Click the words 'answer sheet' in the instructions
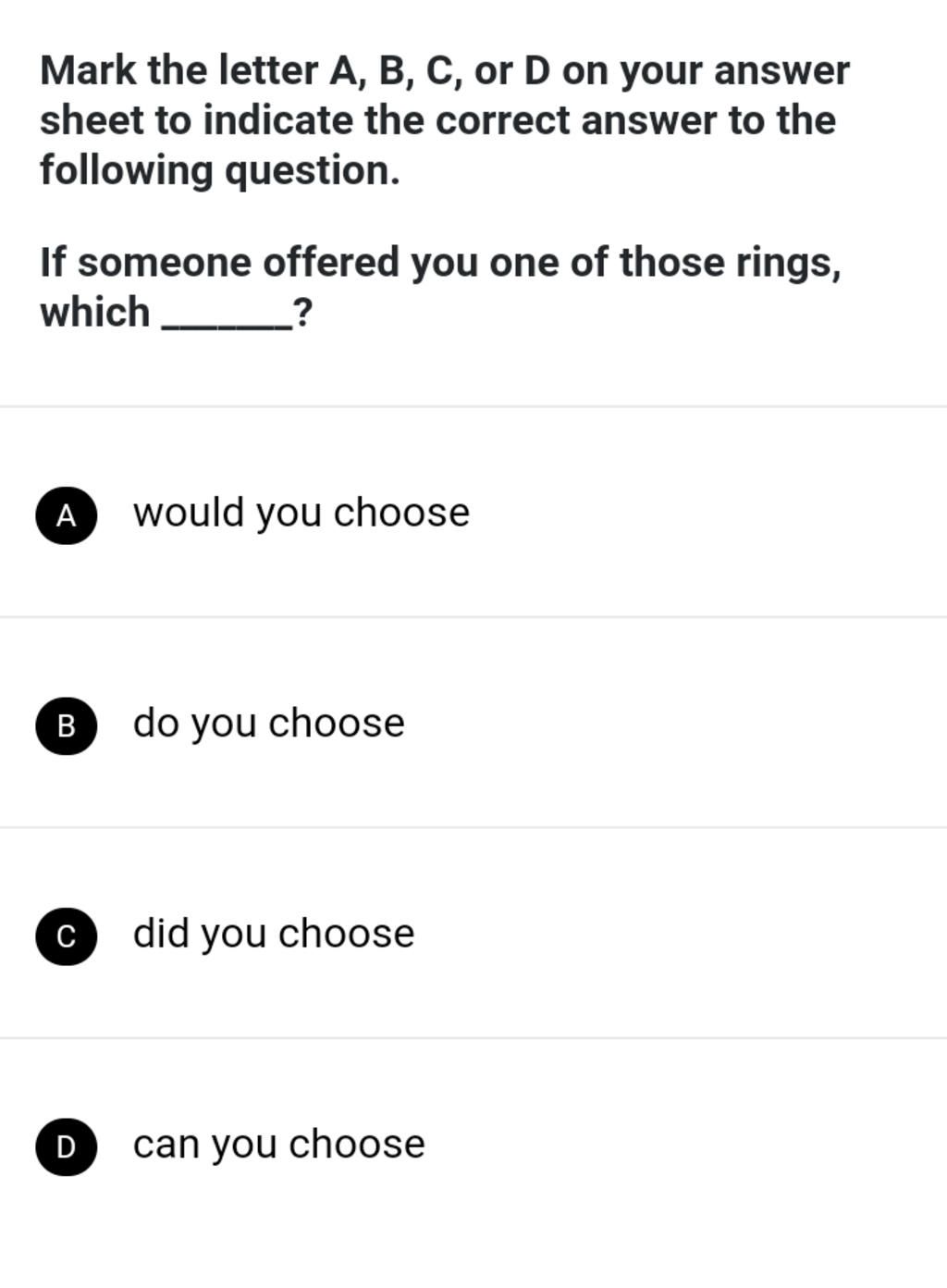The width and height of the screenshot is (947, 1288). [445, 96]
